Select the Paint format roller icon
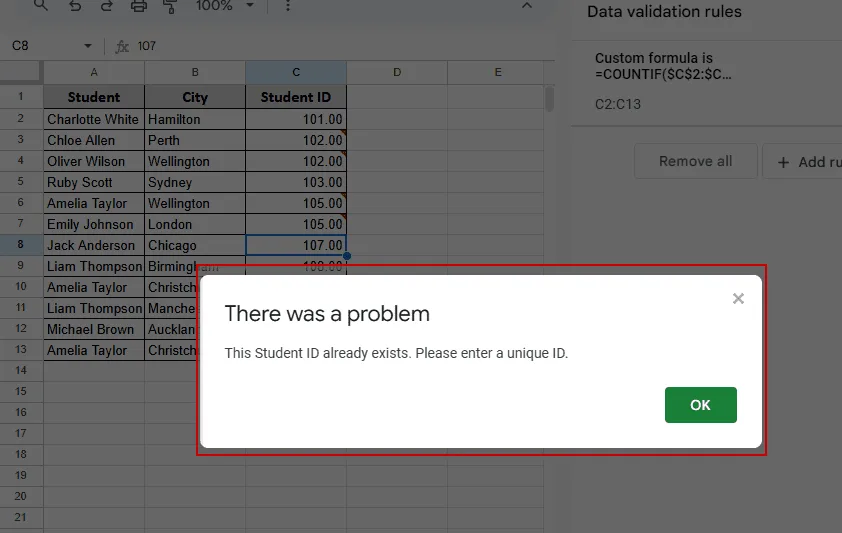The image size is (842, 533). [x=170, y=6]
